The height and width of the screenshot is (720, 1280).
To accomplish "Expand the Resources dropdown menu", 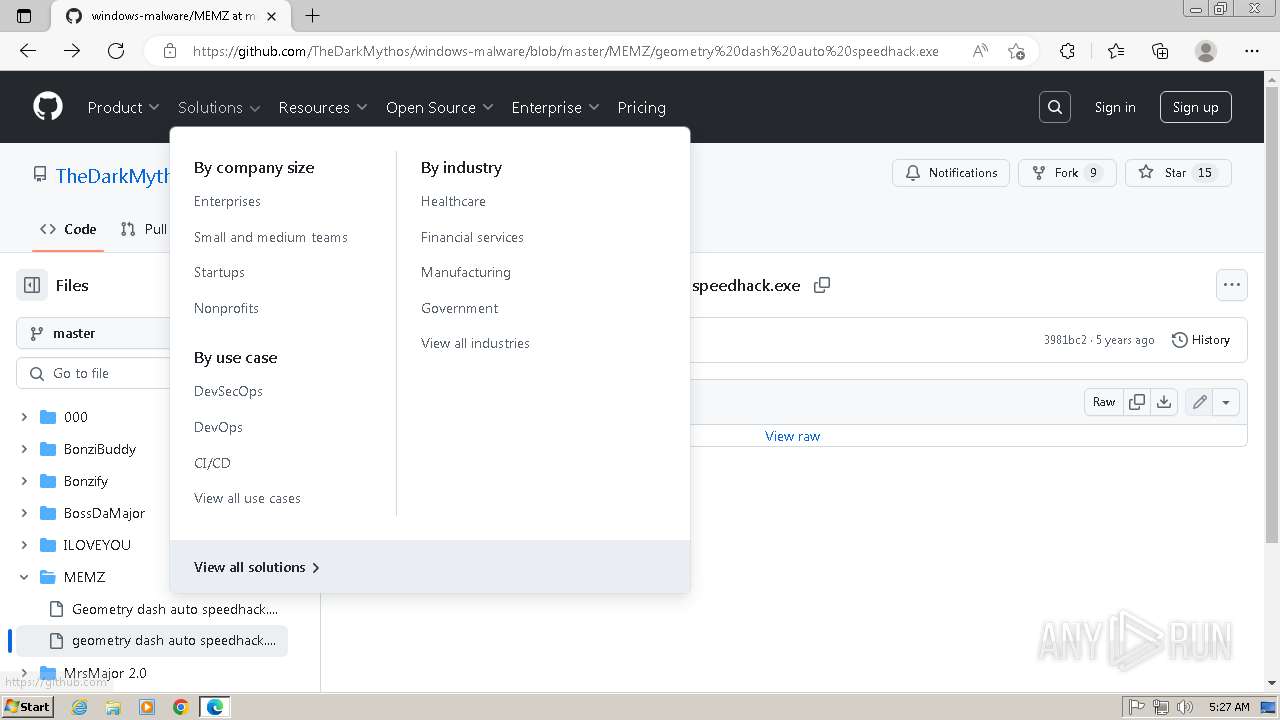I will pos(323,107).
